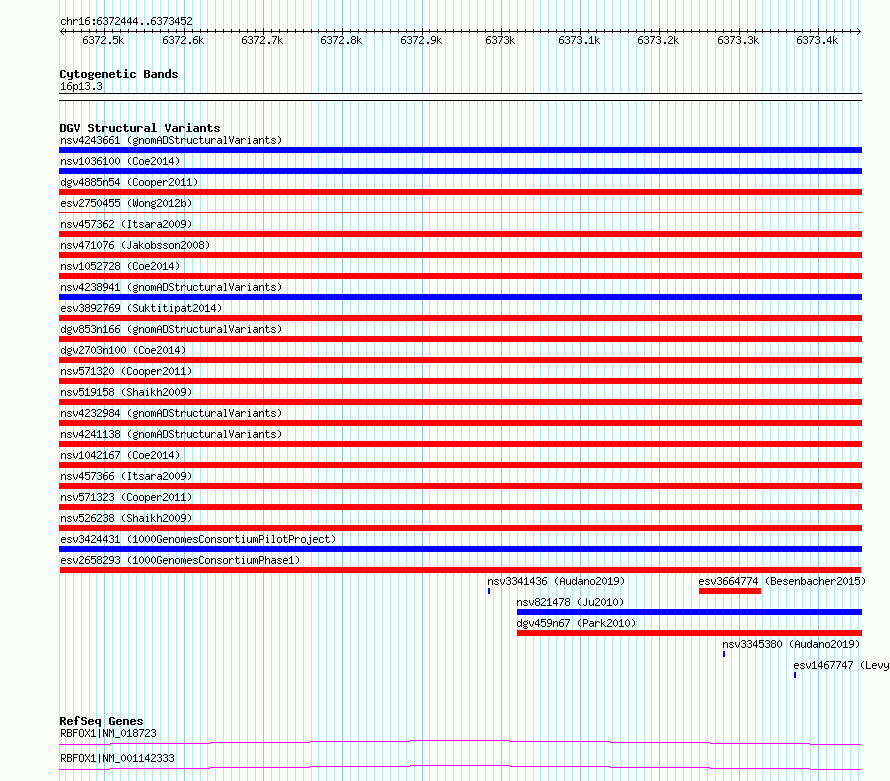Select the nsv821478 Ju2010 blue bar

click(689, 612)
